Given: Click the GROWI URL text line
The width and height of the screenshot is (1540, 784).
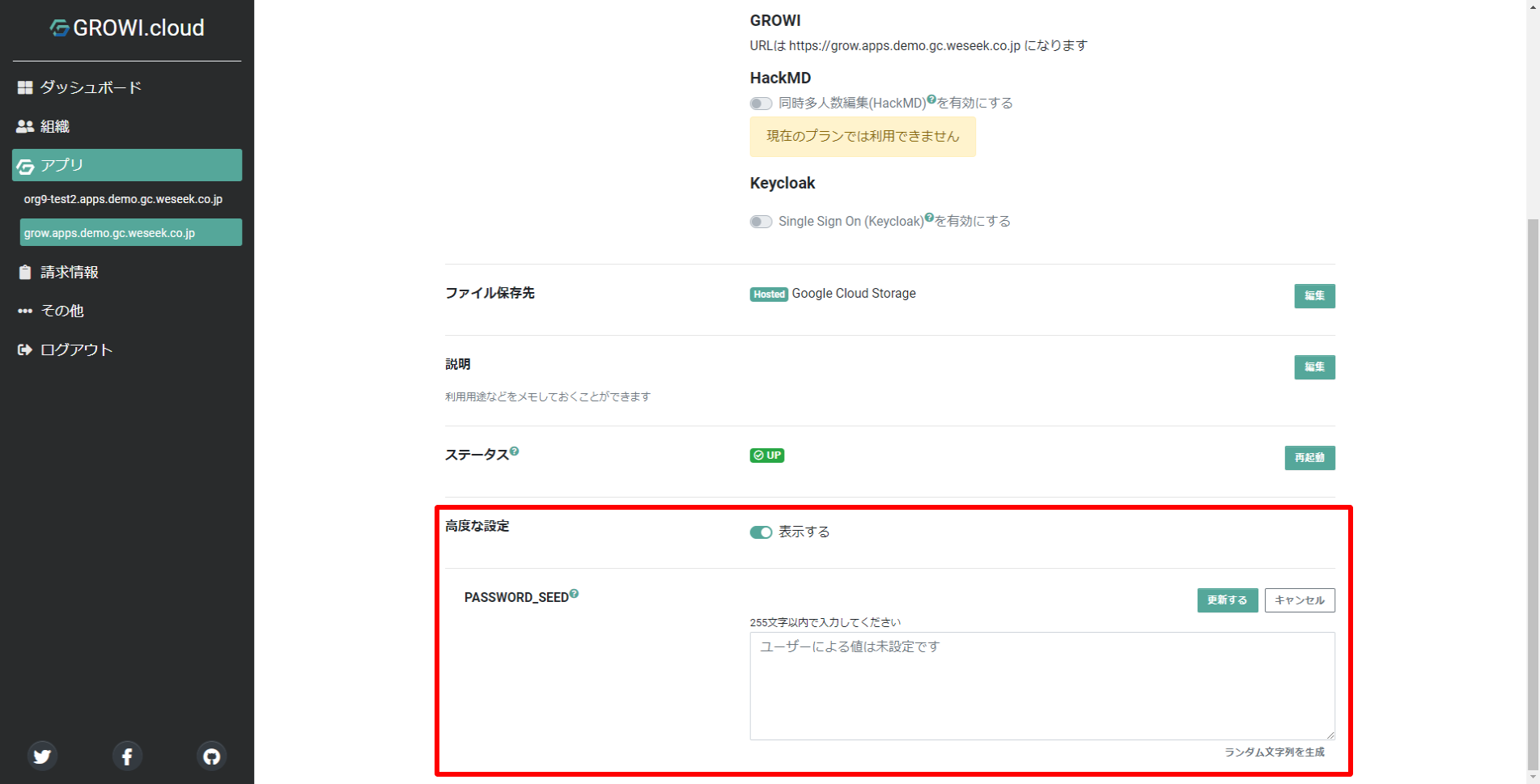Looking at the screenshot, I should tap(918, 46).
